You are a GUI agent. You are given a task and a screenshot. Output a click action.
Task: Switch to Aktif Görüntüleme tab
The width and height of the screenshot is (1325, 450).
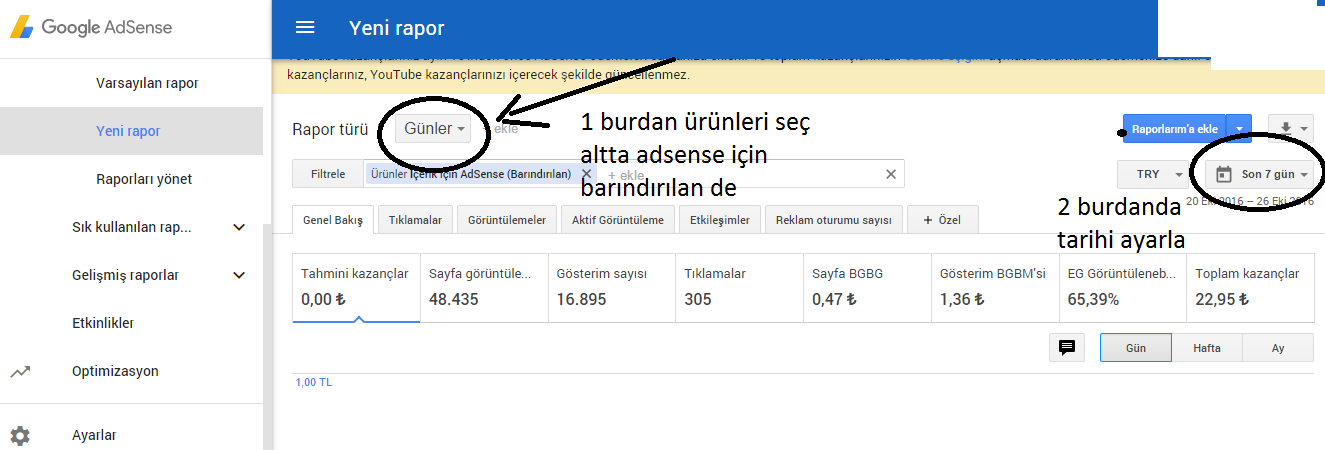click(618, 219)
